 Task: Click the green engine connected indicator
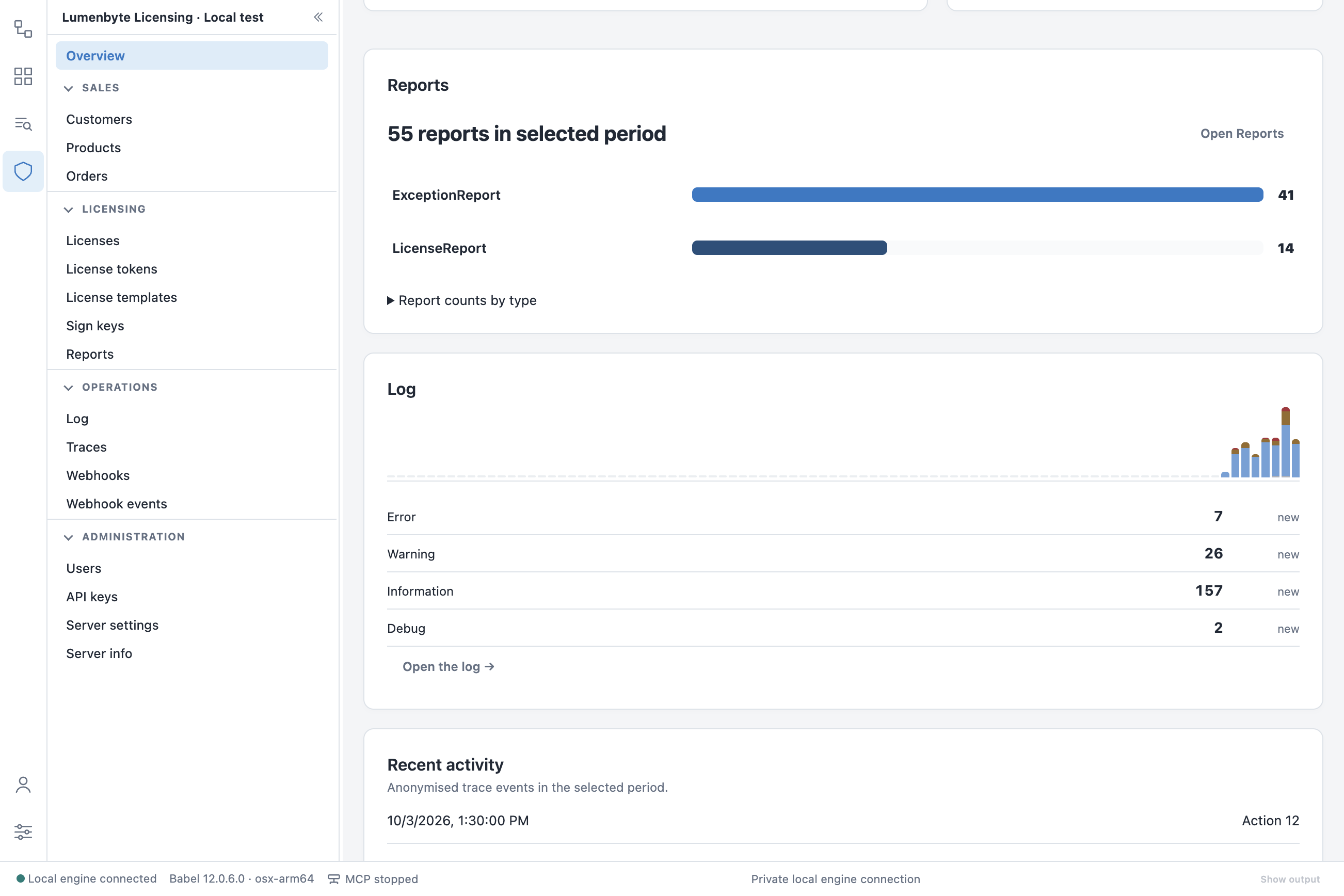(21, 878)
